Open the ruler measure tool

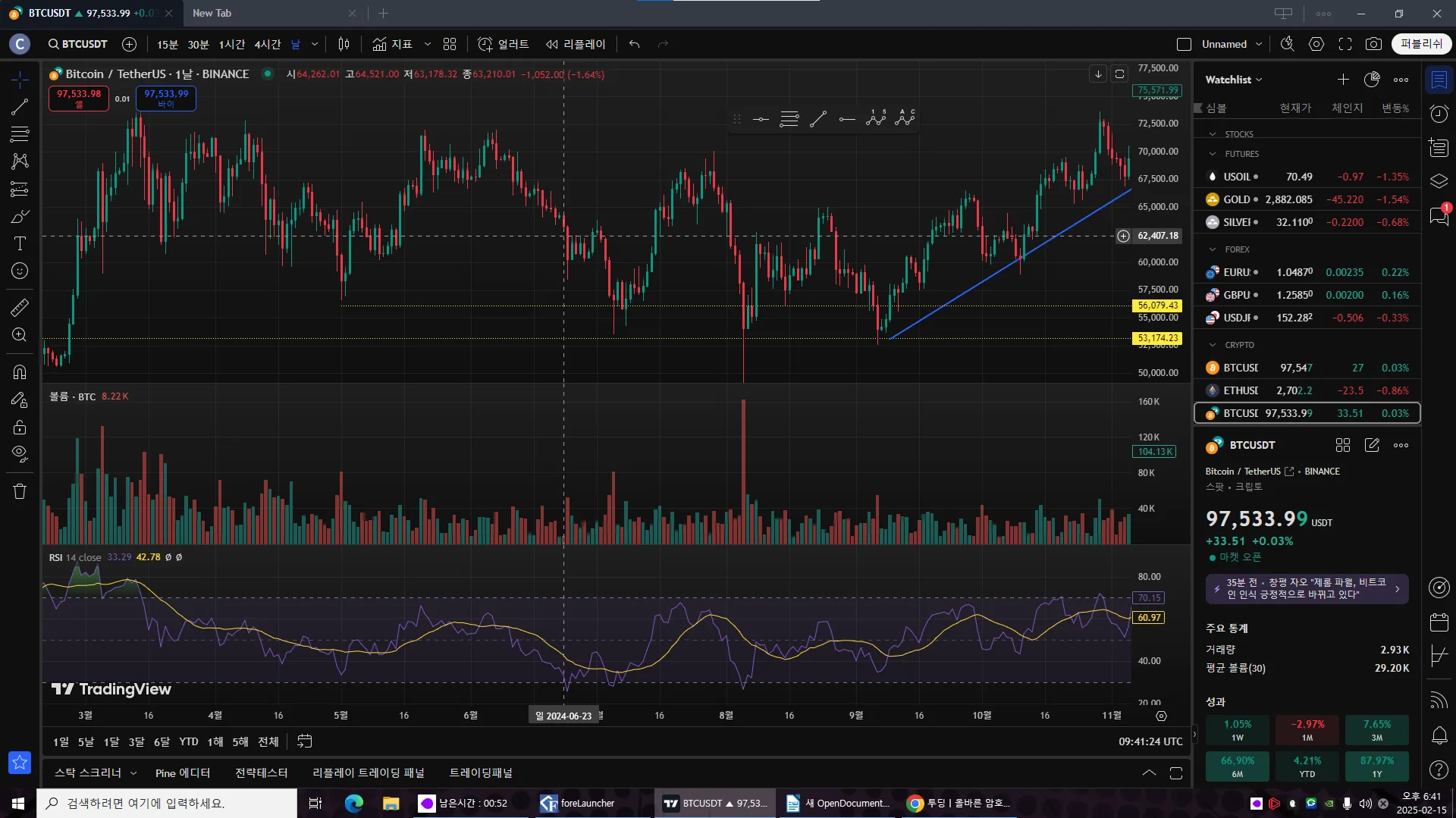20,307
